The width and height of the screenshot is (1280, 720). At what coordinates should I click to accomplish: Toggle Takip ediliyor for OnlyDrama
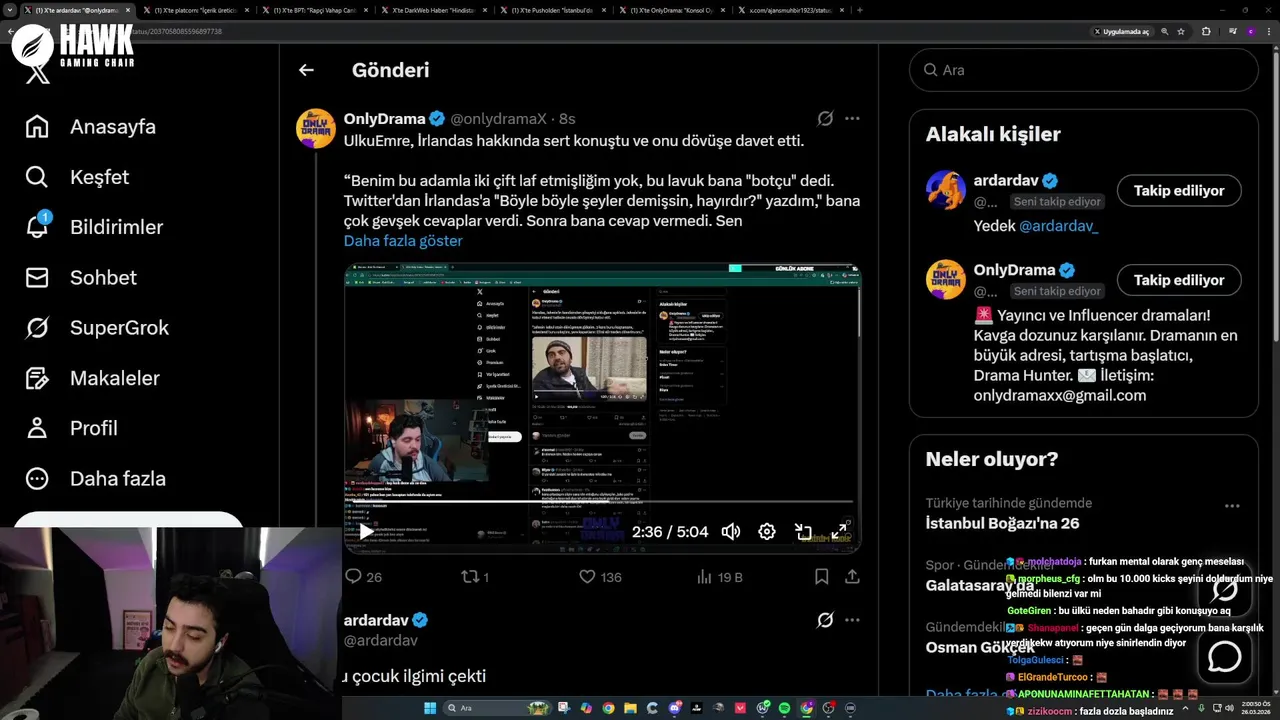coord(1179,280)
